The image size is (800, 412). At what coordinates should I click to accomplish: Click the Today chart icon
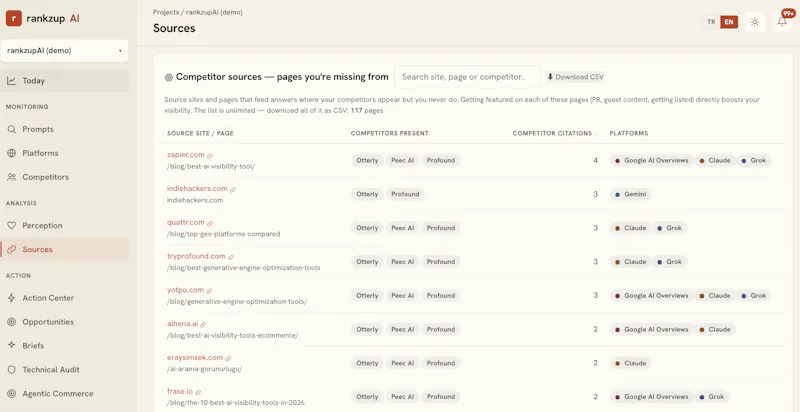(x=12, y=81)
